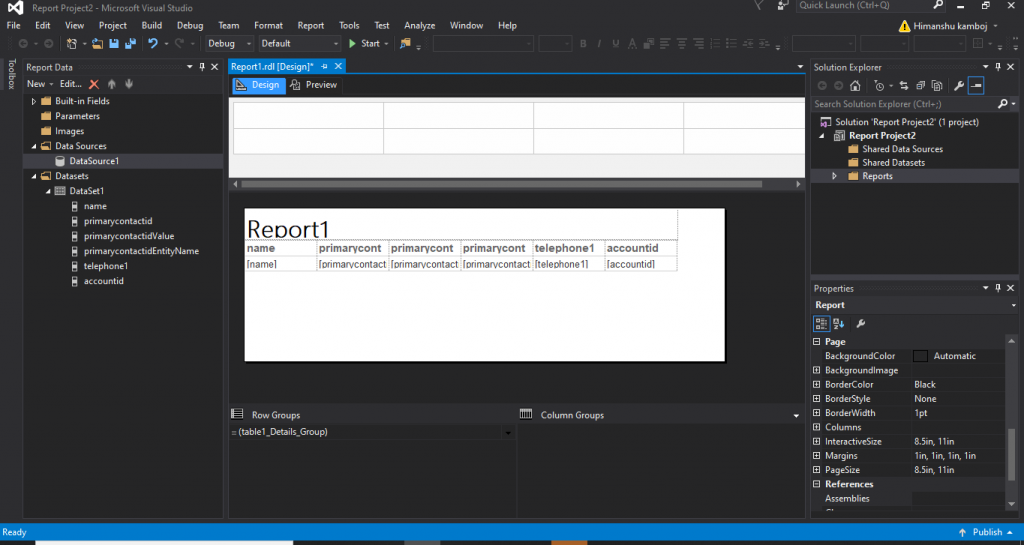The height and width of the screenshot is (545, 1024).
Task: Toggle Preview Selected Items in Solution Explorer
Action: (976, 86)
